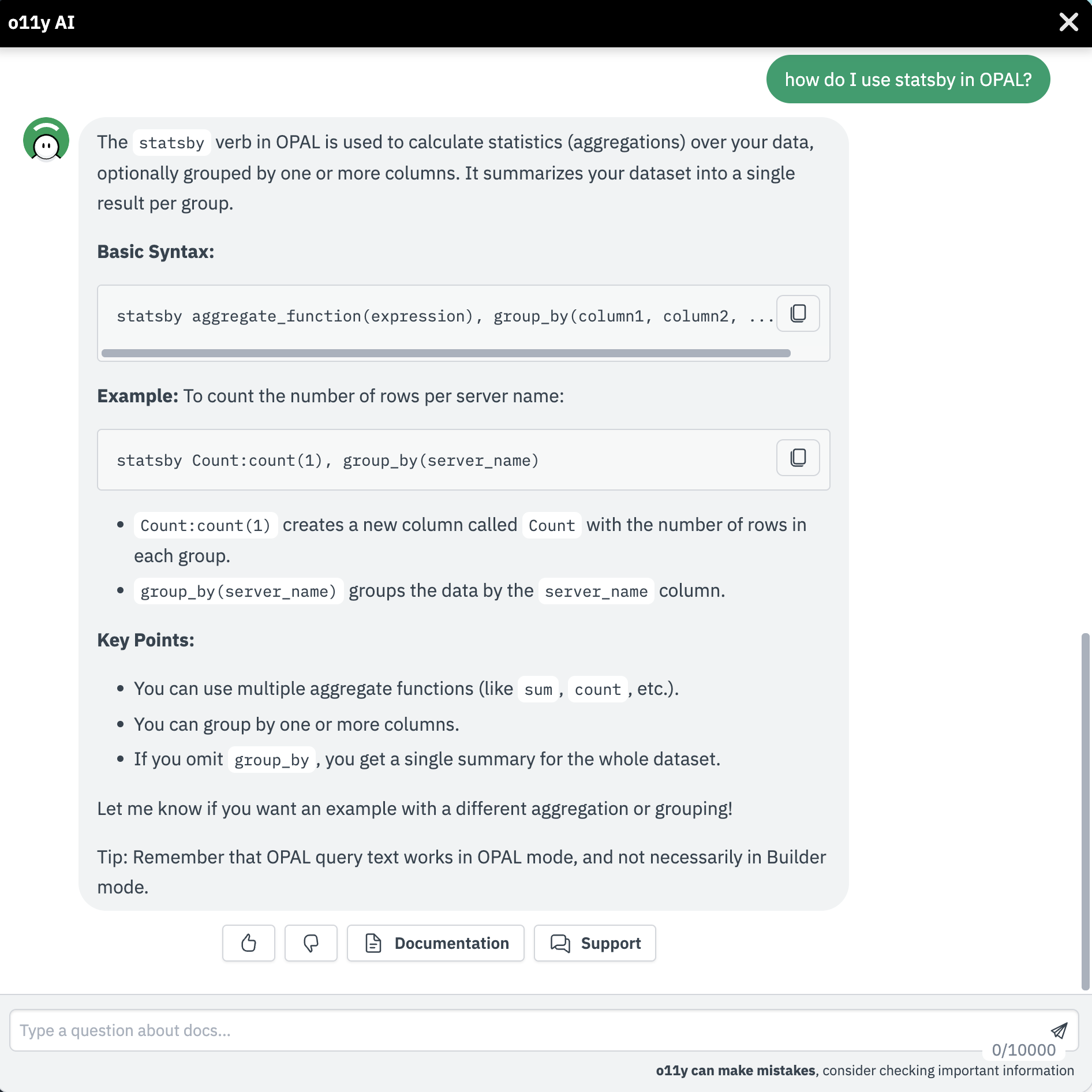Click the horizontal scrollbar in syntax code block

point(446,353)
